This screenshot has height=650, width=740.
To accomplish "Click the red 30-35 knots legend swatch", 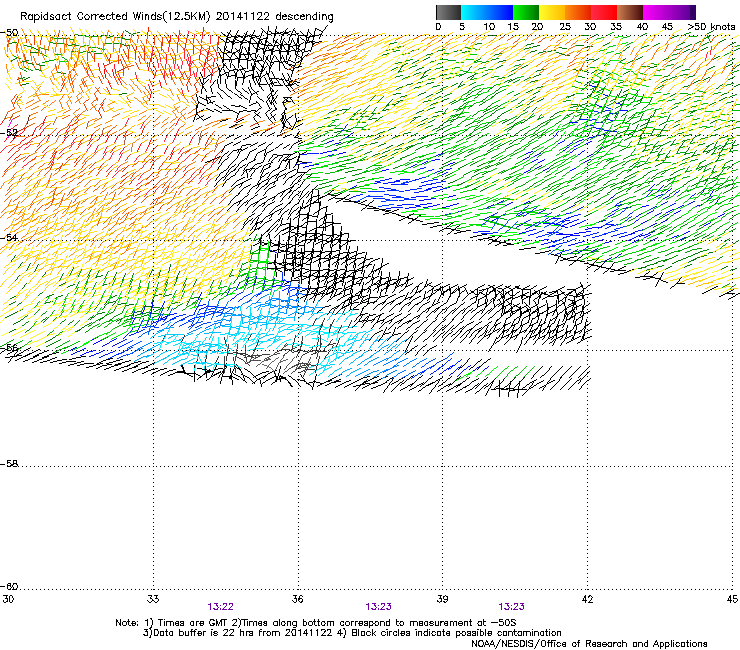I will pyautogui.click(x=604, y=12).
